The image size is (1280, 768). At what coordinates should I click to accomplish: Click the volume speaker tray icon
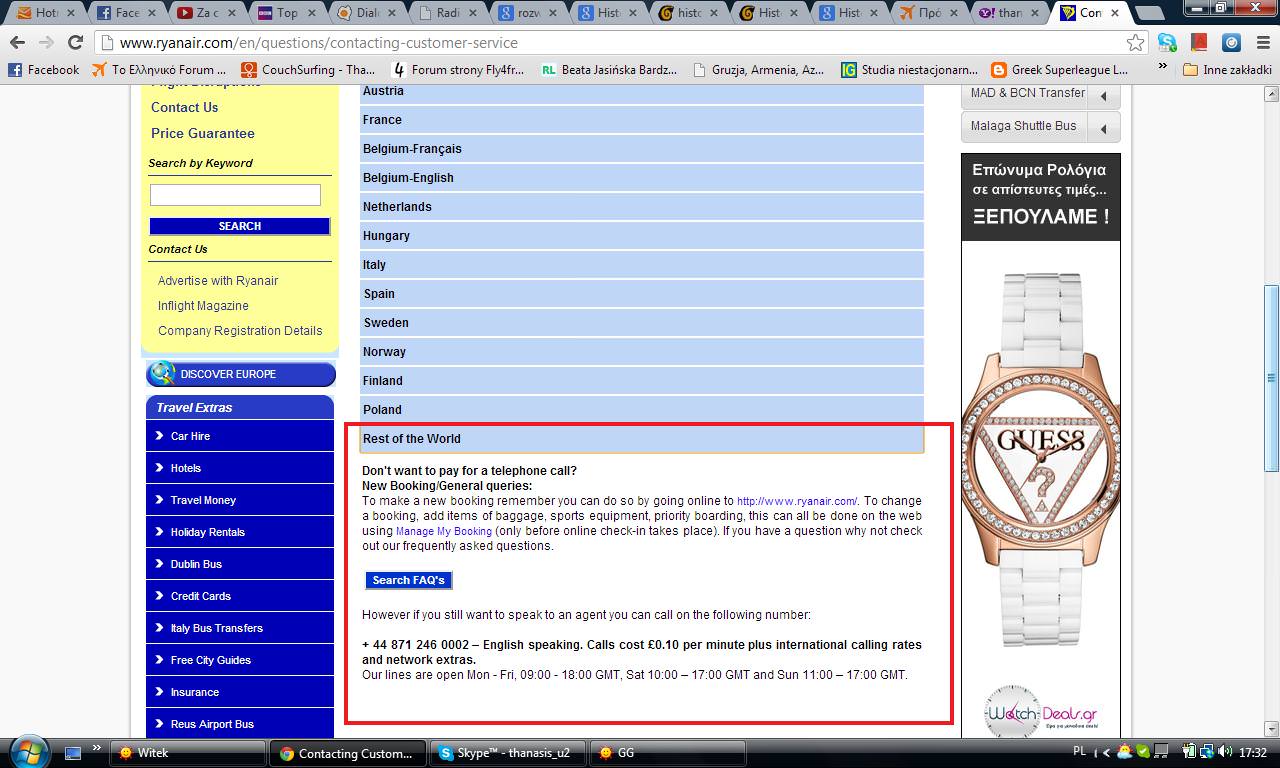point(1223,752)
